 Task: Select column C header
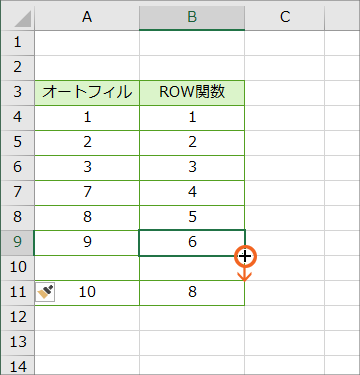[284, 17]
